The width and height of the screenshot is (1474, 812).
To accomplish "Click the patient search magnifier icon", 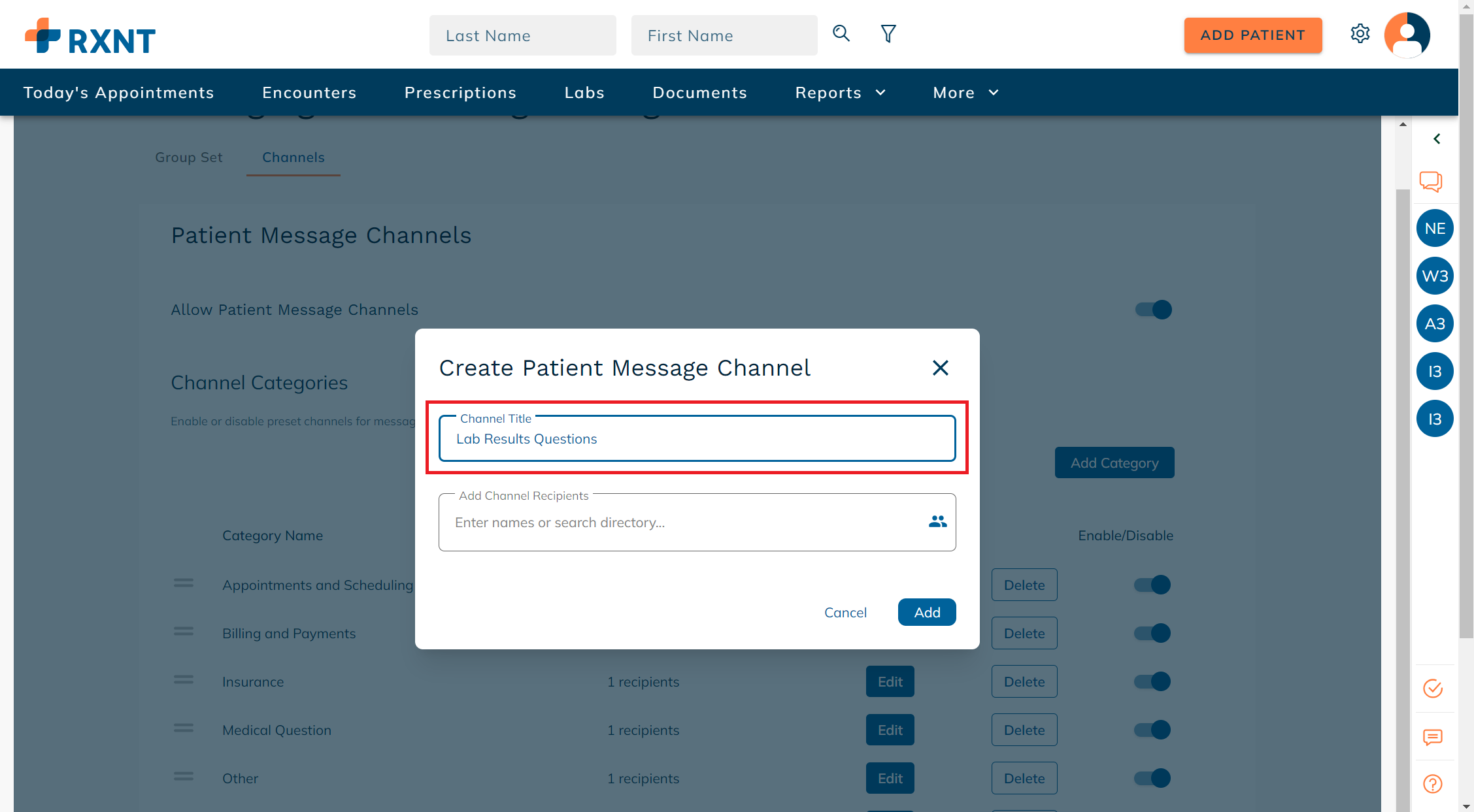I will point(841,33).
